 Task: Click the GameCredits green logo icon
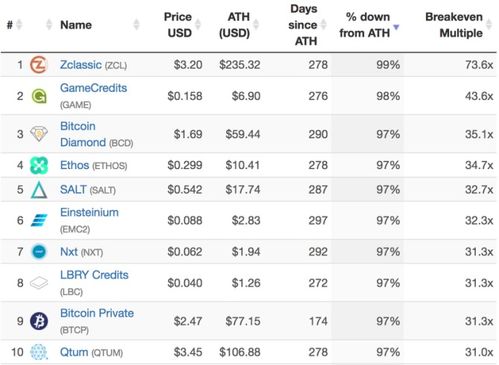[x=39, y=96]
